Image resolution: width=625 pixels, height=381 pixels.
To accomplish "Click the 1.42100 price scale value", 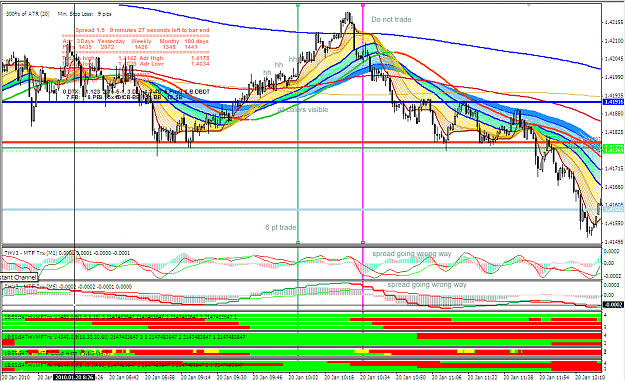I will coord(614,41).
